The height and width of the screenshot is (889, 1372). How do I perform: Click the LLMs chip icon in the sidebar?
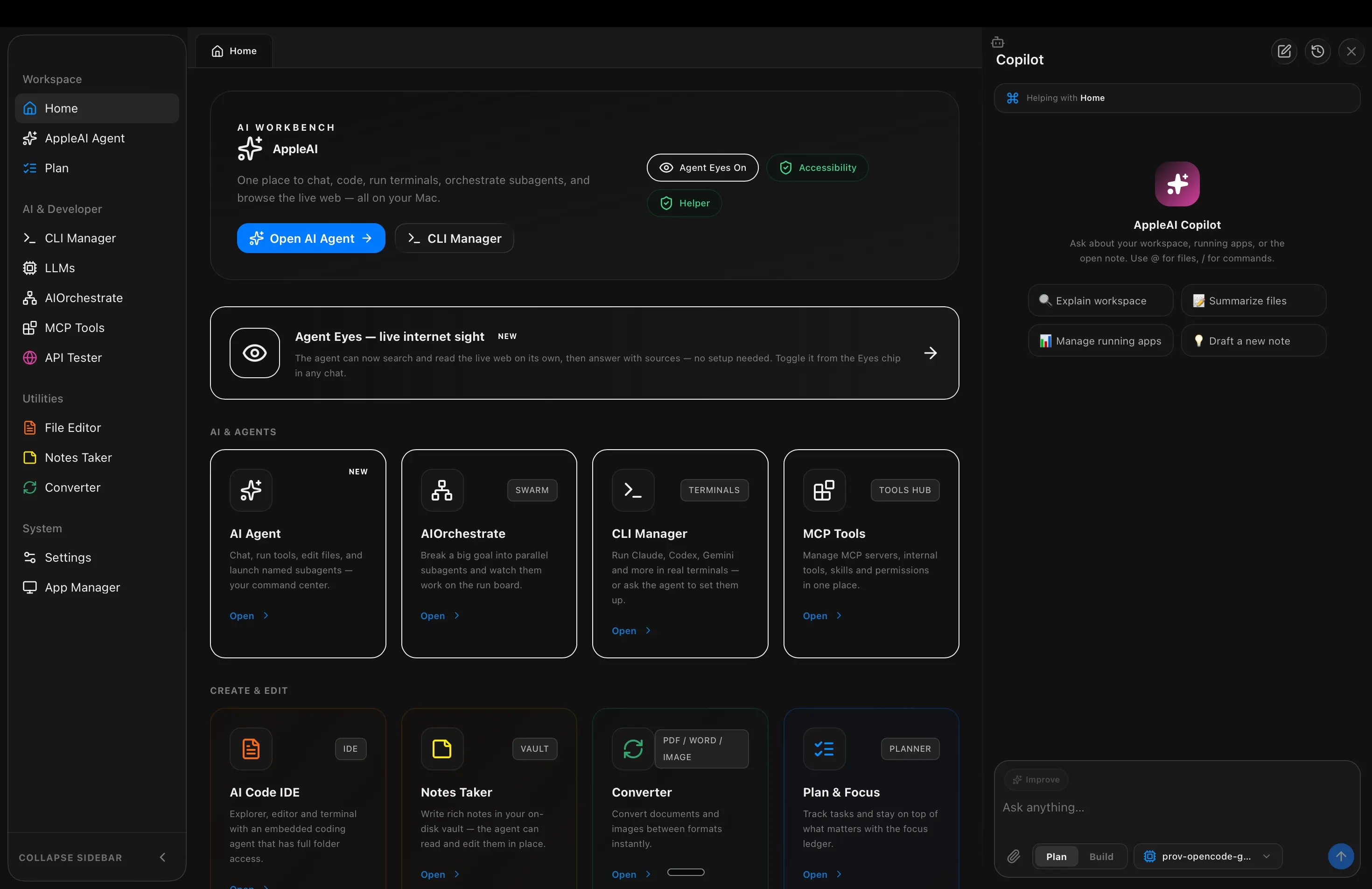coord(29,268)
